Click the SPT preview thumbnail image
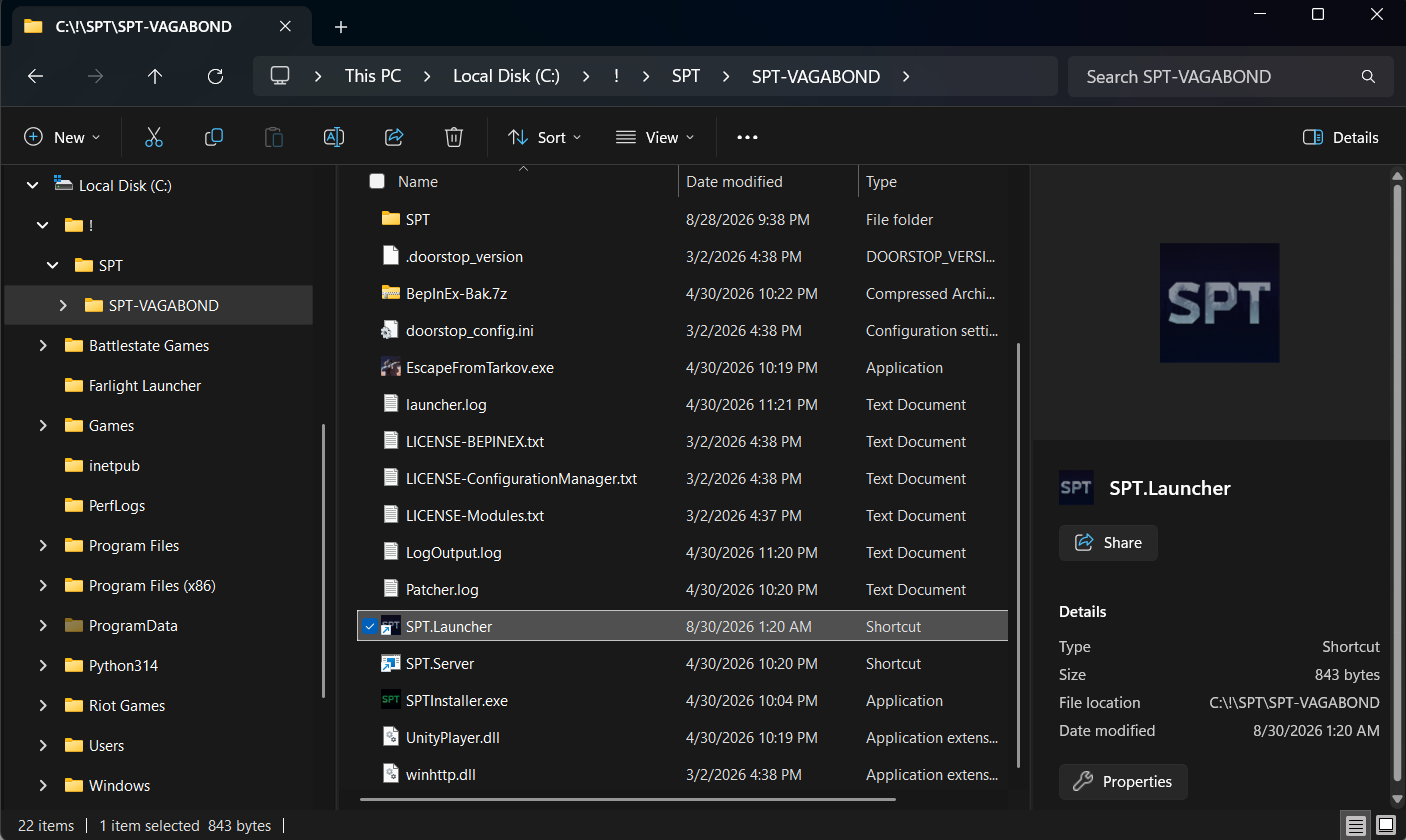This screenshot has height=840, width=1406. [1219, 302]
